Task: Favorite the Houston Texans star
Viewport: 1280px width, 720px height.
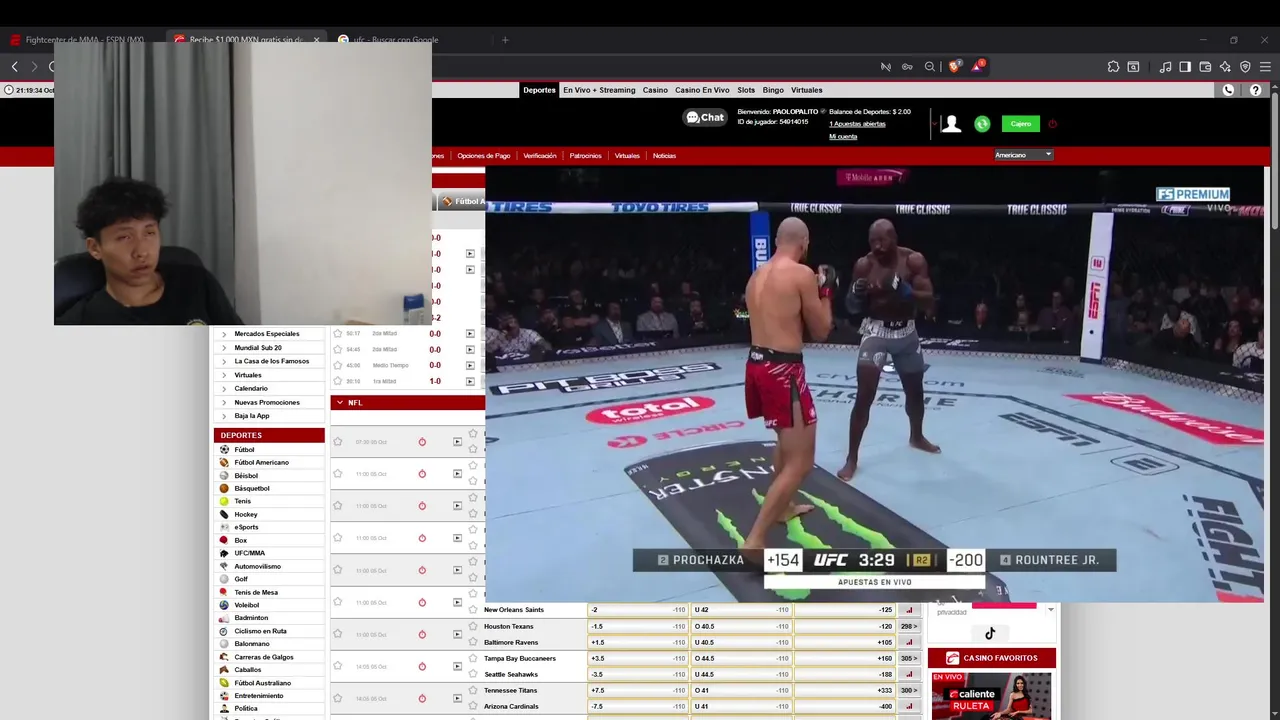Action: 473,626
